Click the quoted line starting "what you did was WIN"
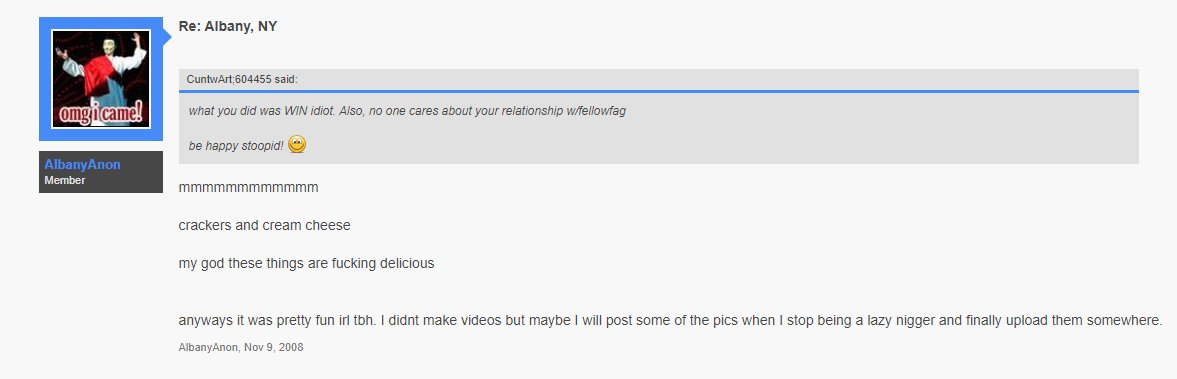The image size is (1177, 379). [x=407, y=111]
